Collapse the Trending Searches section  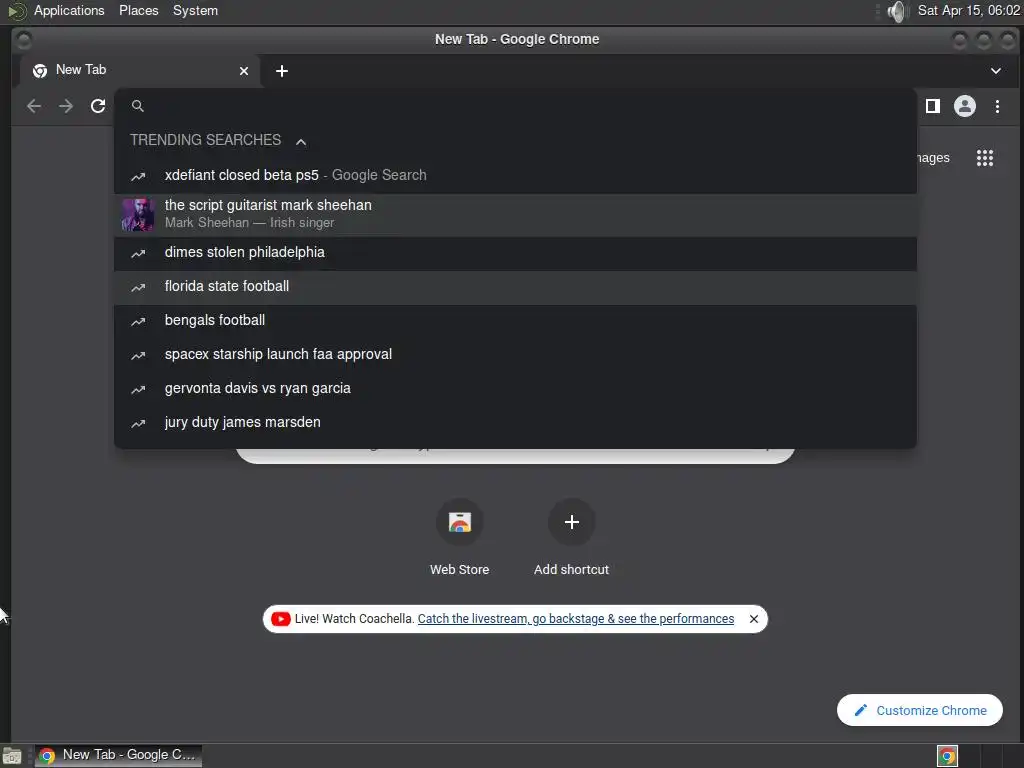click(x=301, y=141)
